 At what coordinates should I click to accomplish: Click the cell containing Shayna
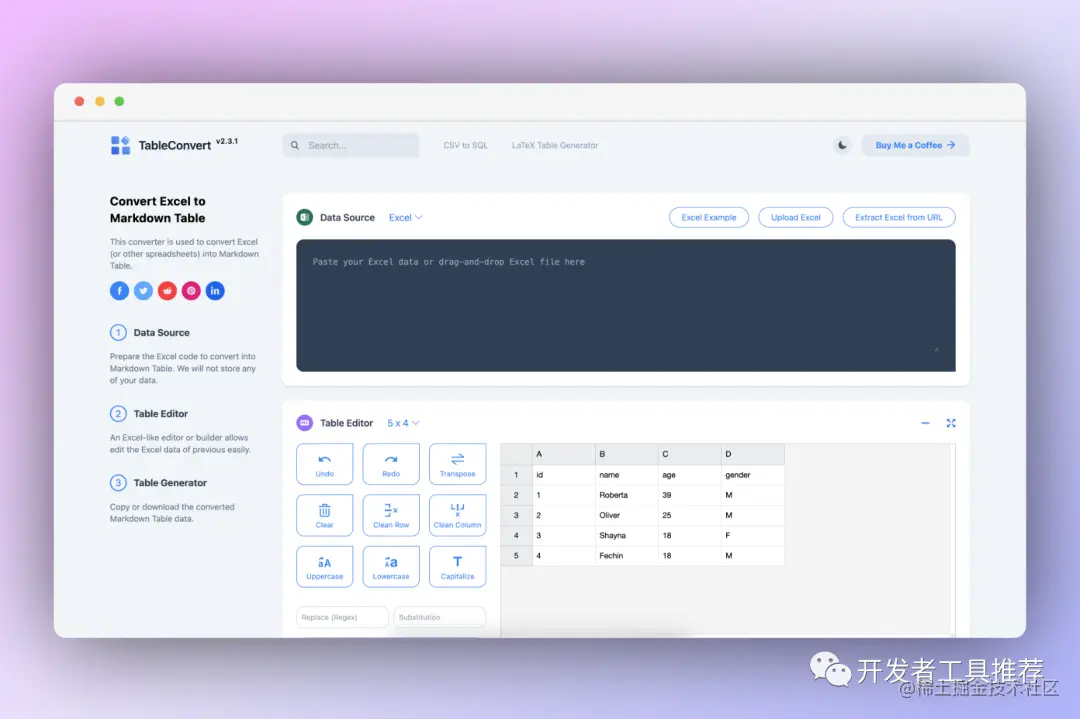[x=627, y=535]
